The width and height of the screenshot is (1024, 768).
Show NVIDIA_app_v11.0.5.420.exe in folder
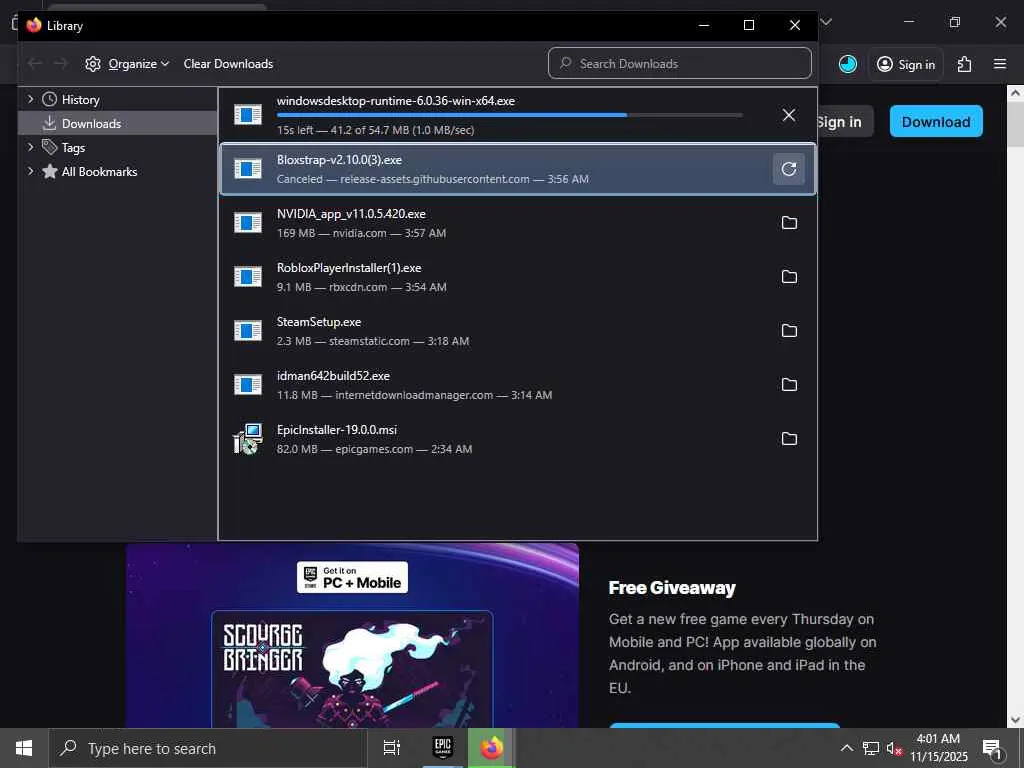click(x=789, y=223)
